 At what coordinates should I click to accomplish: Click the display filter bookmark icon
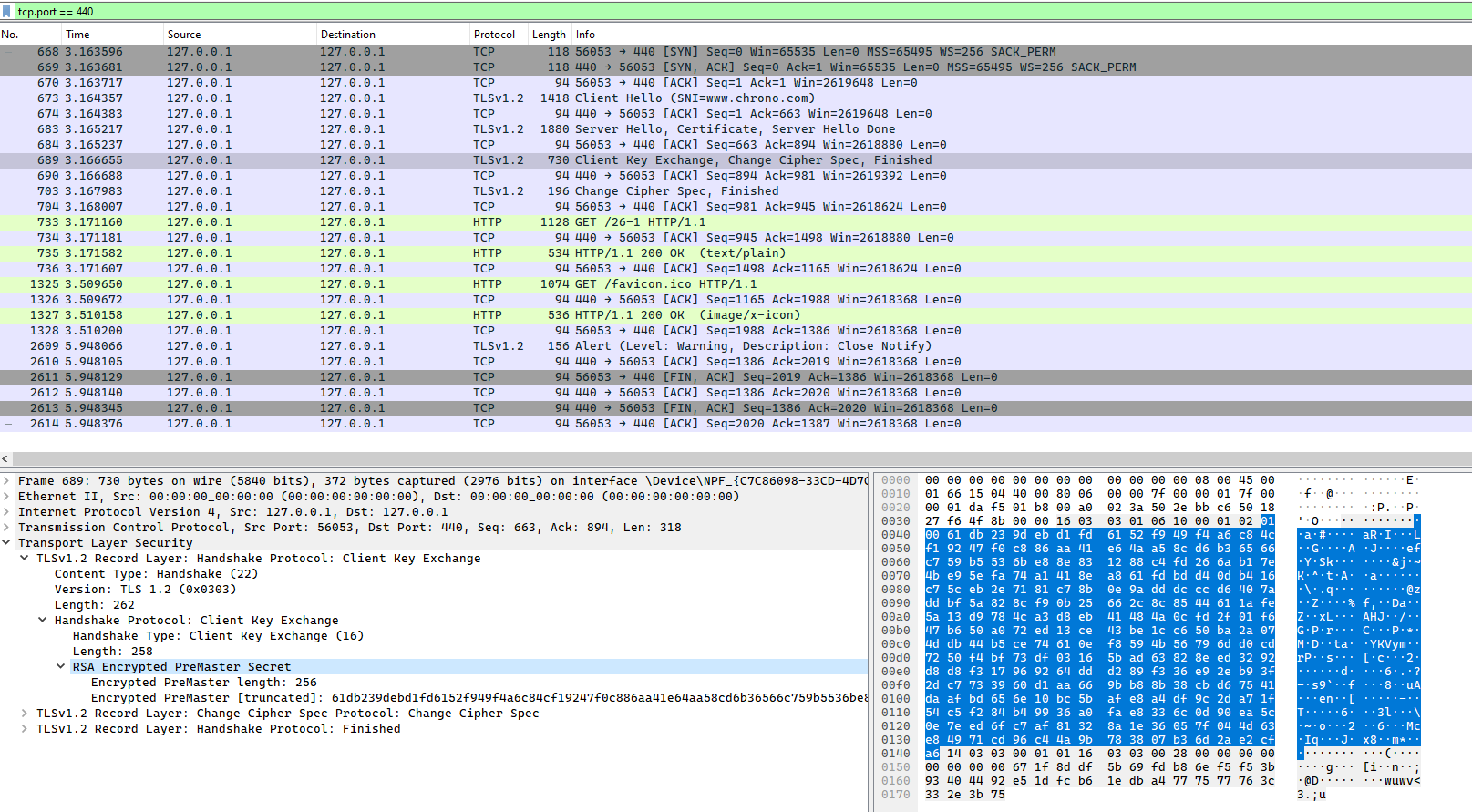7,11
